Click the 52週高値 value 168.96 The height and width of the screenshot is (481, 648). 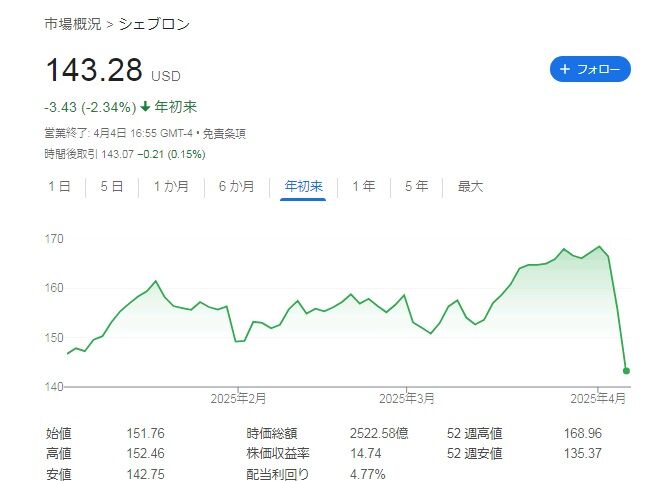click(583, 433)
